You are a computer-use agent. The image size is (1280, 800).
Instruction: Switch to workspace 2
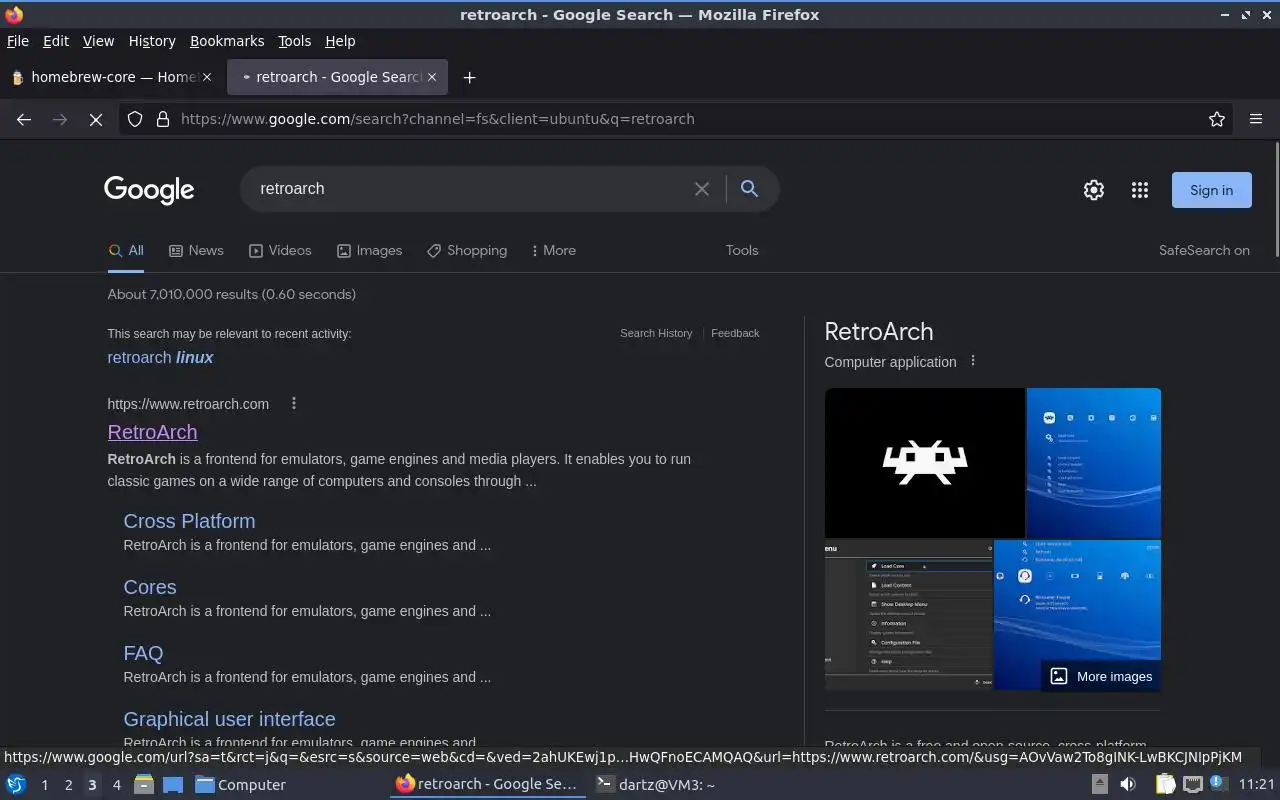click(68, 785)
